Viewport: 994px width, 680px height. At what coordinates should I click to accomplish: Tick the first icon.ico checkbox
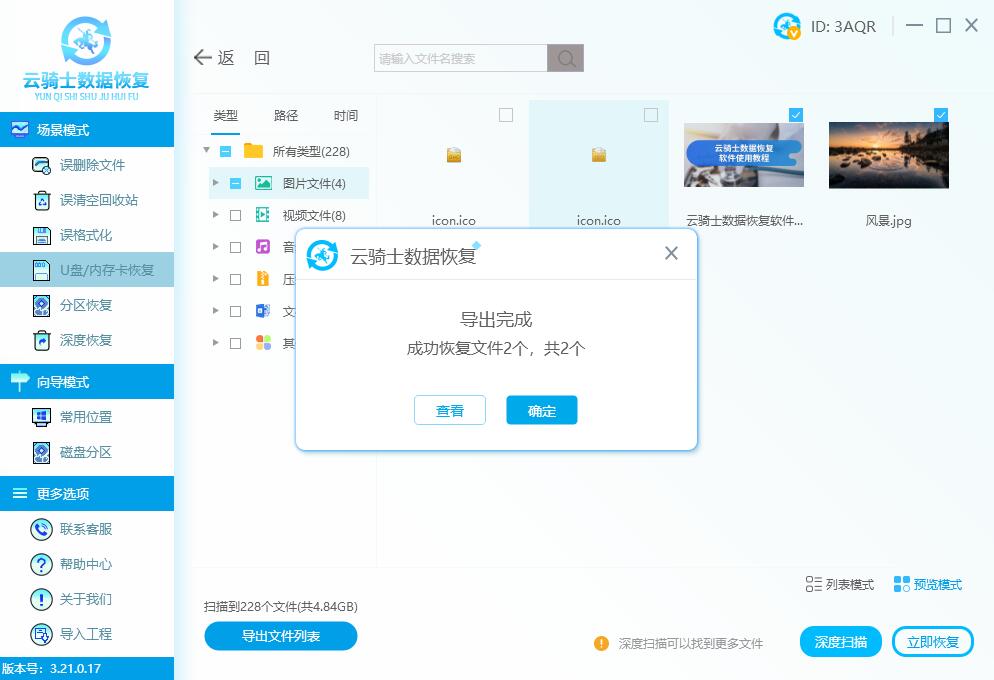point(506,116)
